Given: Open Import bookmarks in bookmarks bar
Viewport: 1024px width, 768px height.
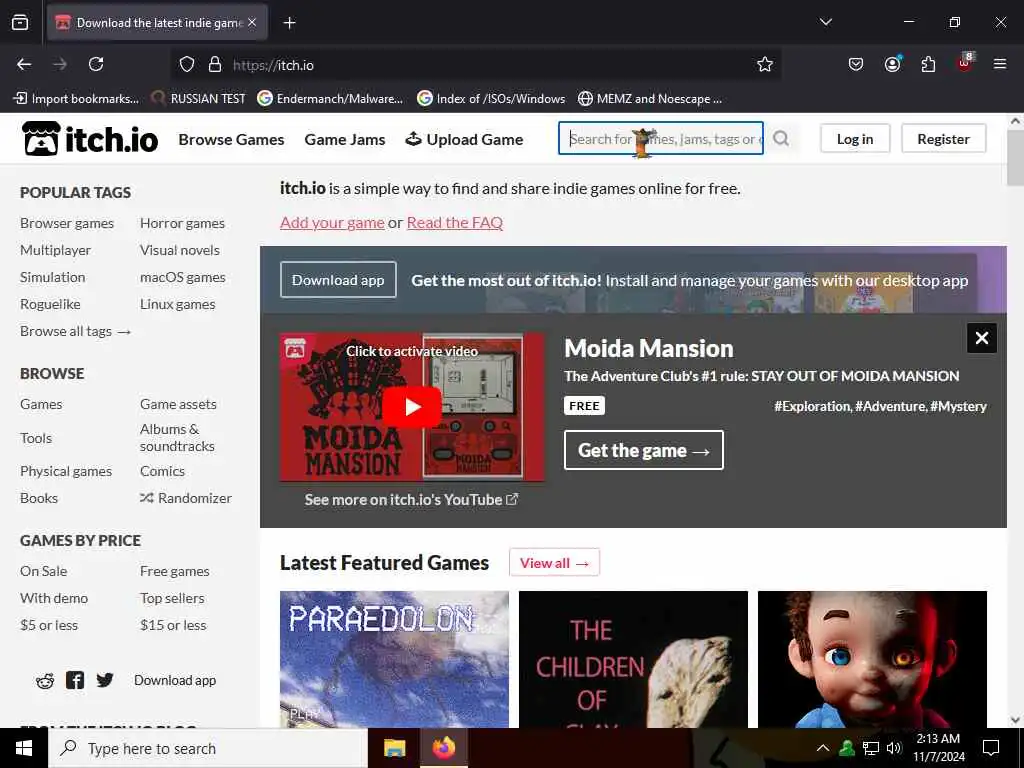Looking at the screenshot, I should [x=76, y=99].
